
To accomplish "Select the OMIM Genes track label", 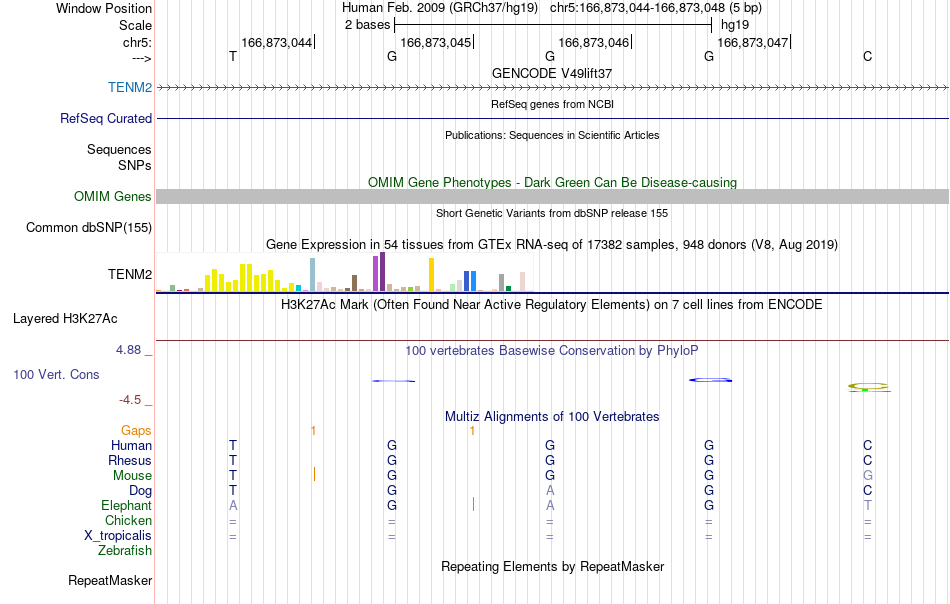I will click(112, 196).
